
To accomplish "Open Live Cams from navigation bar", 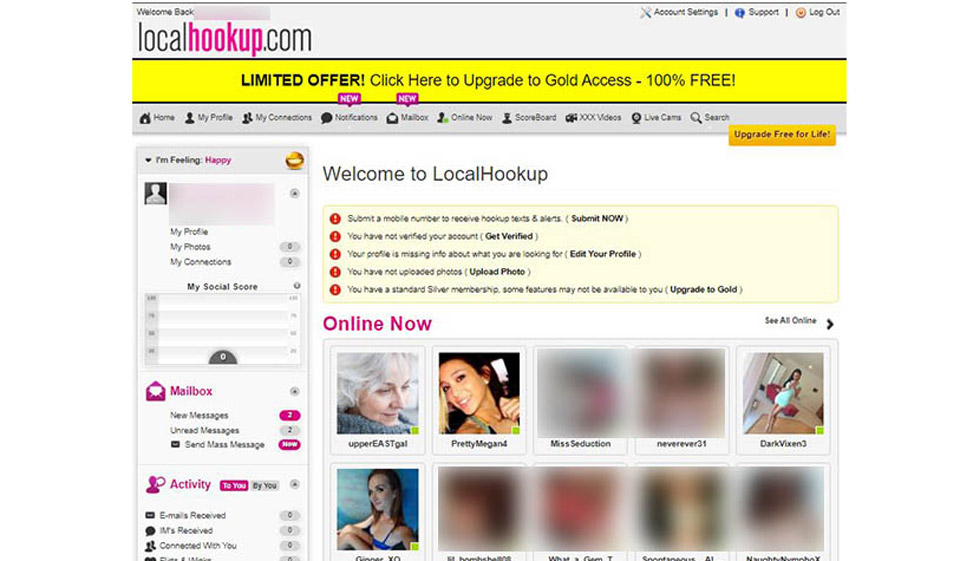I will tap(656, 118).
